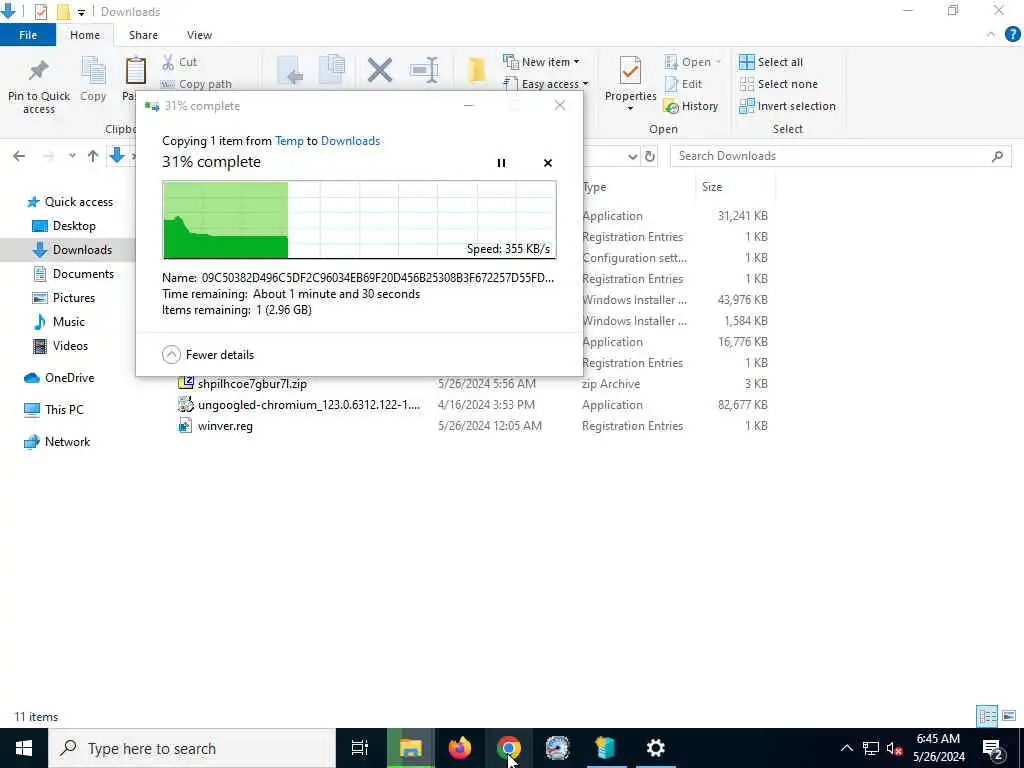Show hidden system tray icons
The height and width of the screenshot is (768, 1024).
click(x=846, y=748)
